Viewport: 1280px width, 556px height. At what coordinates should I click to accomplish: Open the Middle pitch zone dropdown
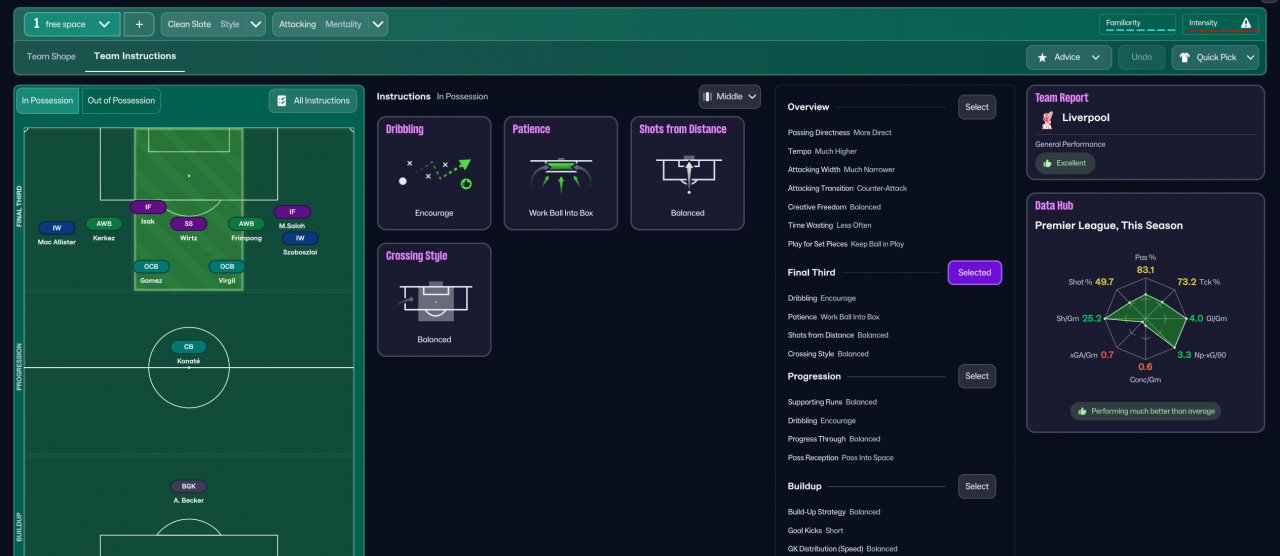729,96
